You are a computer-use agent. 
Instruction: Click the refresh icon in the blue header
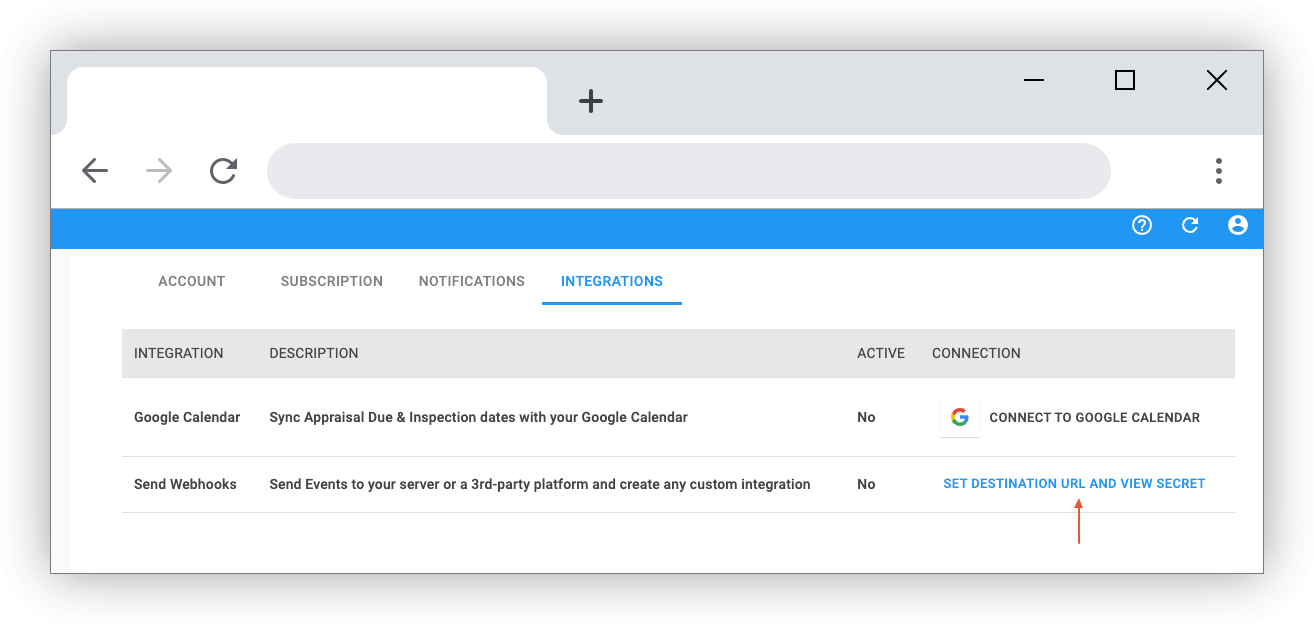tap(1190, 226)
